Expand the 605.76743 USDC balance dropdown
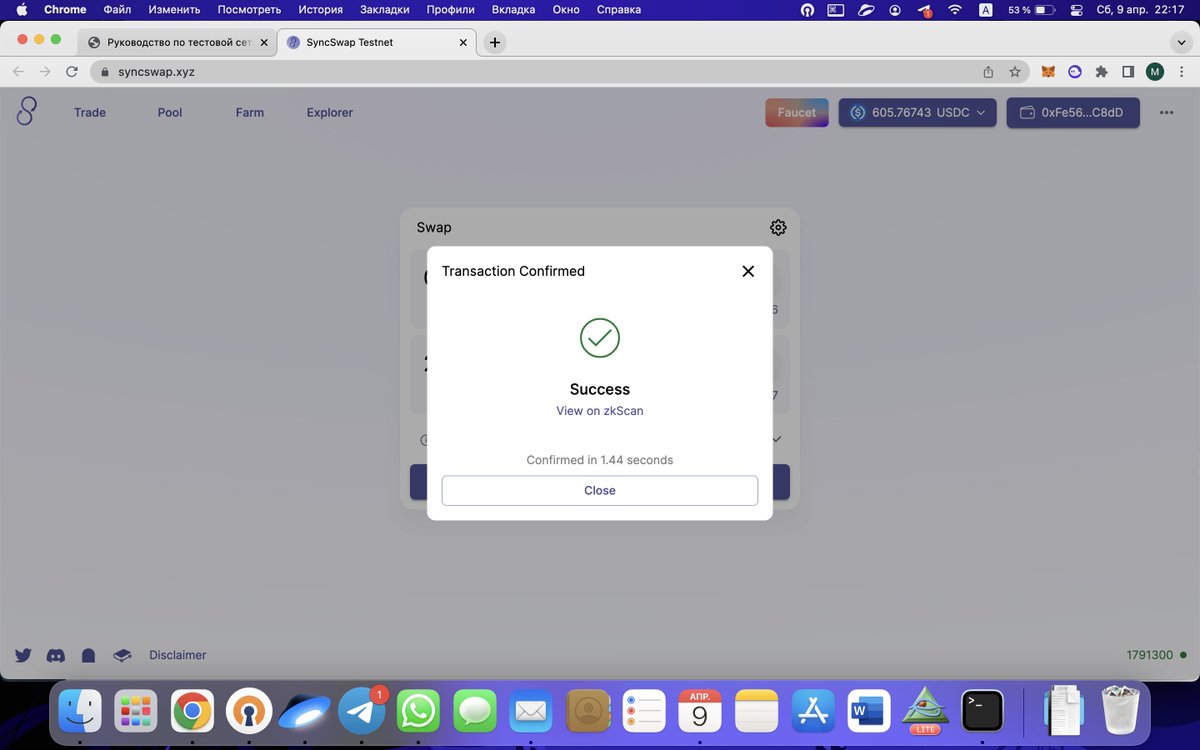 tap(918, 112)
